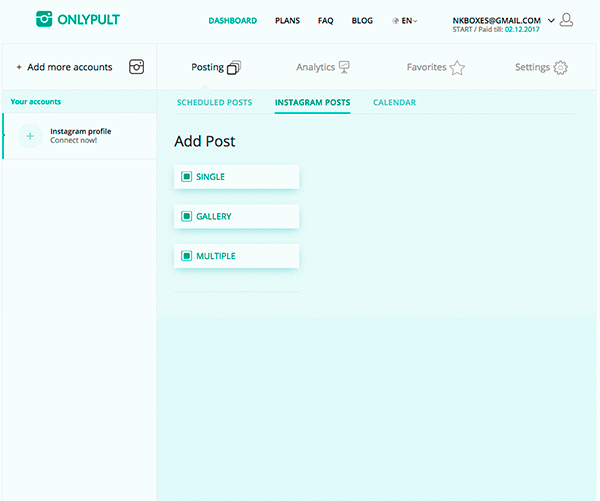This screenshot has width=600, height=501.
Task: Choose the SINGLE post type
Action: tap(236, 176)
